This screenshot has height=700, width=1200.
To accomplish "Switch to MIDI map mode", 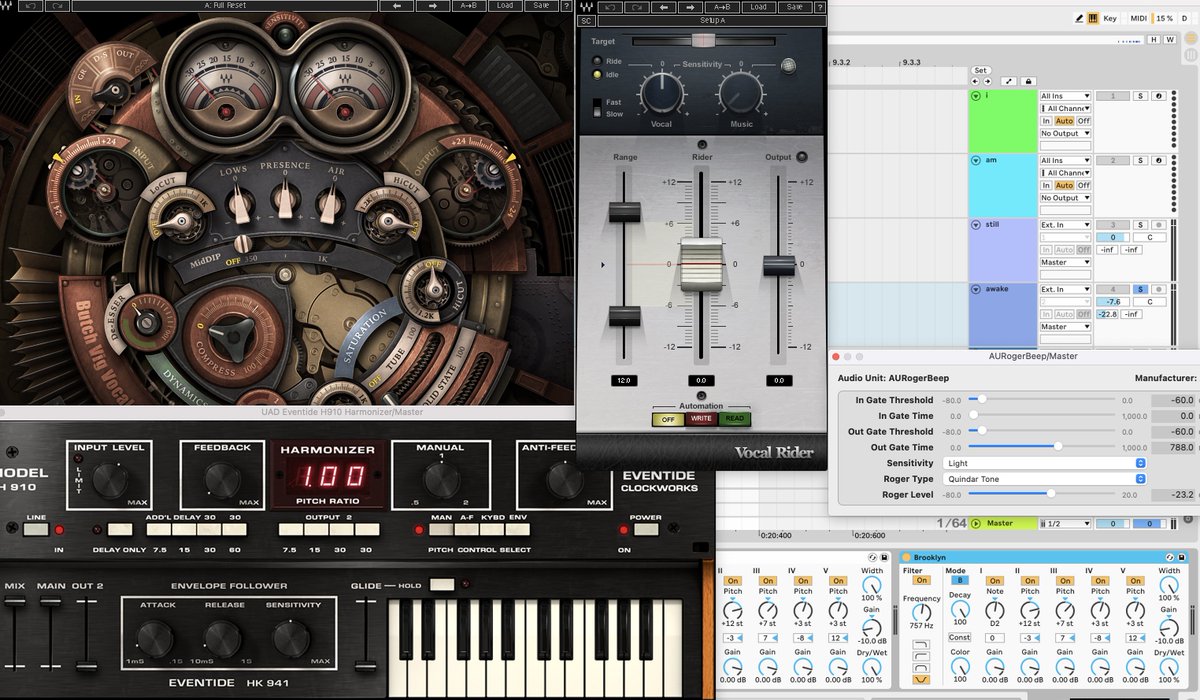I will pos(1139,18).
